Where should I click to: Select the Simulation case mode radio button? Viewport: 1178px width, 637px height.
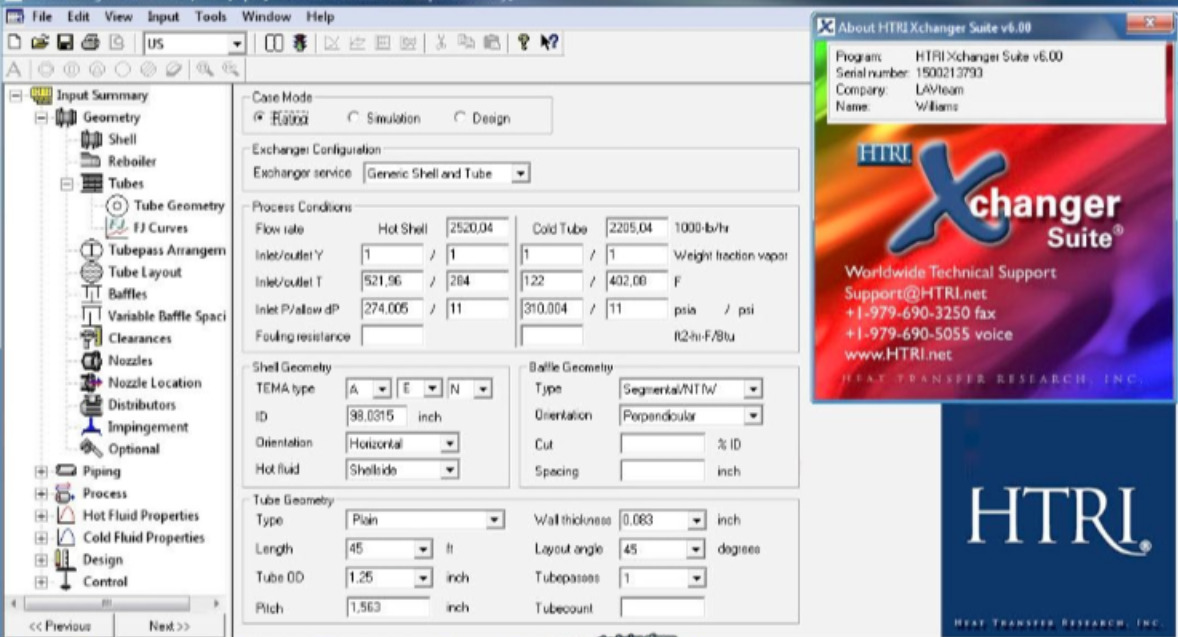353,118
